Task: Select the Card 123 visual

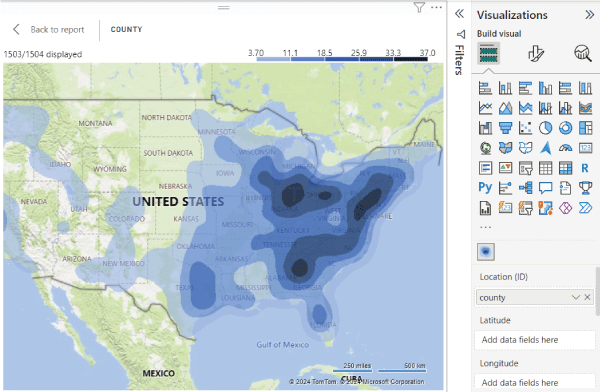Action: (585, 148)
